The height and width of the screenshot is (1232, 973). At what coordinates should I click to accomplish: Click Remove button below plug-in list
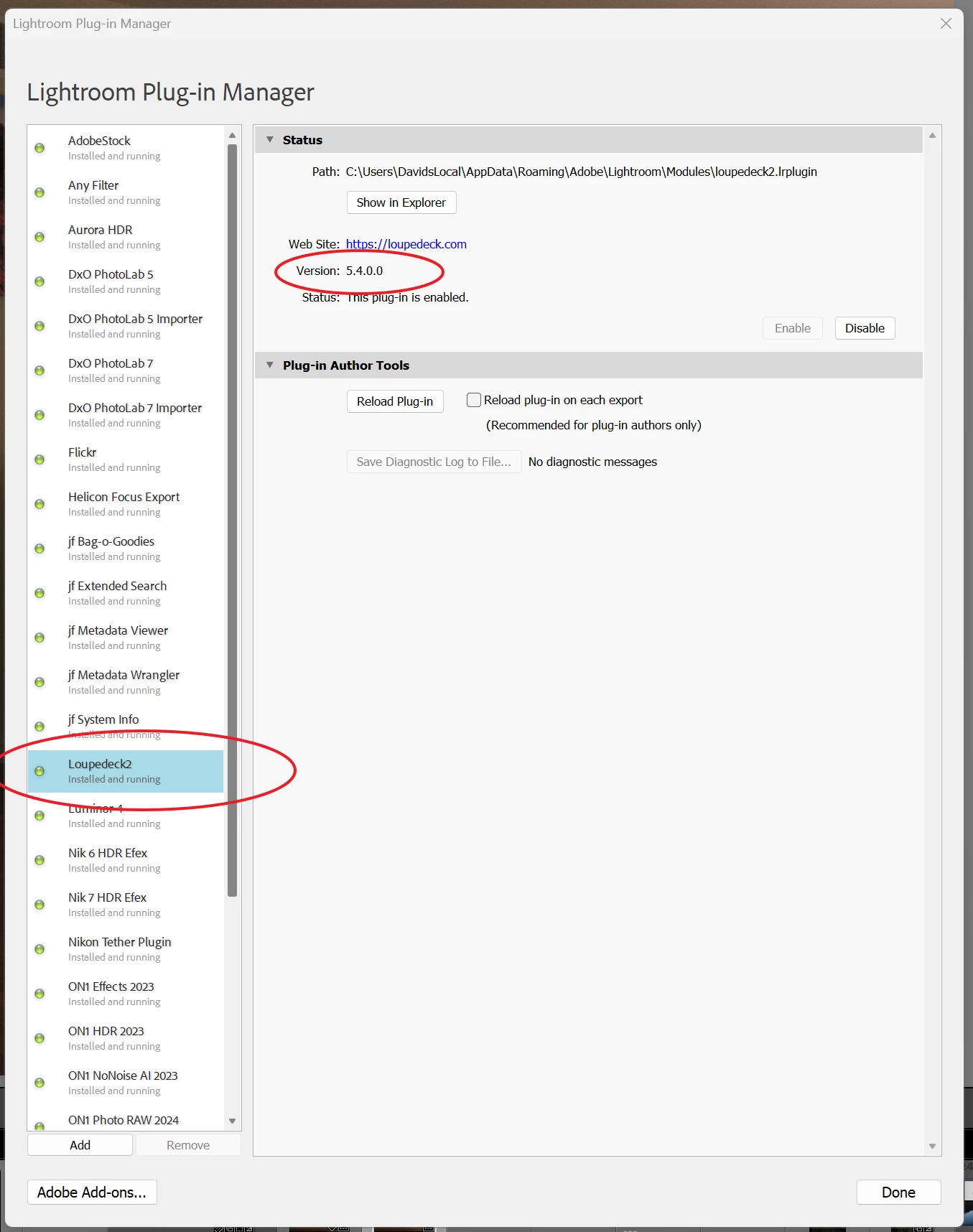coord(188,1145)
